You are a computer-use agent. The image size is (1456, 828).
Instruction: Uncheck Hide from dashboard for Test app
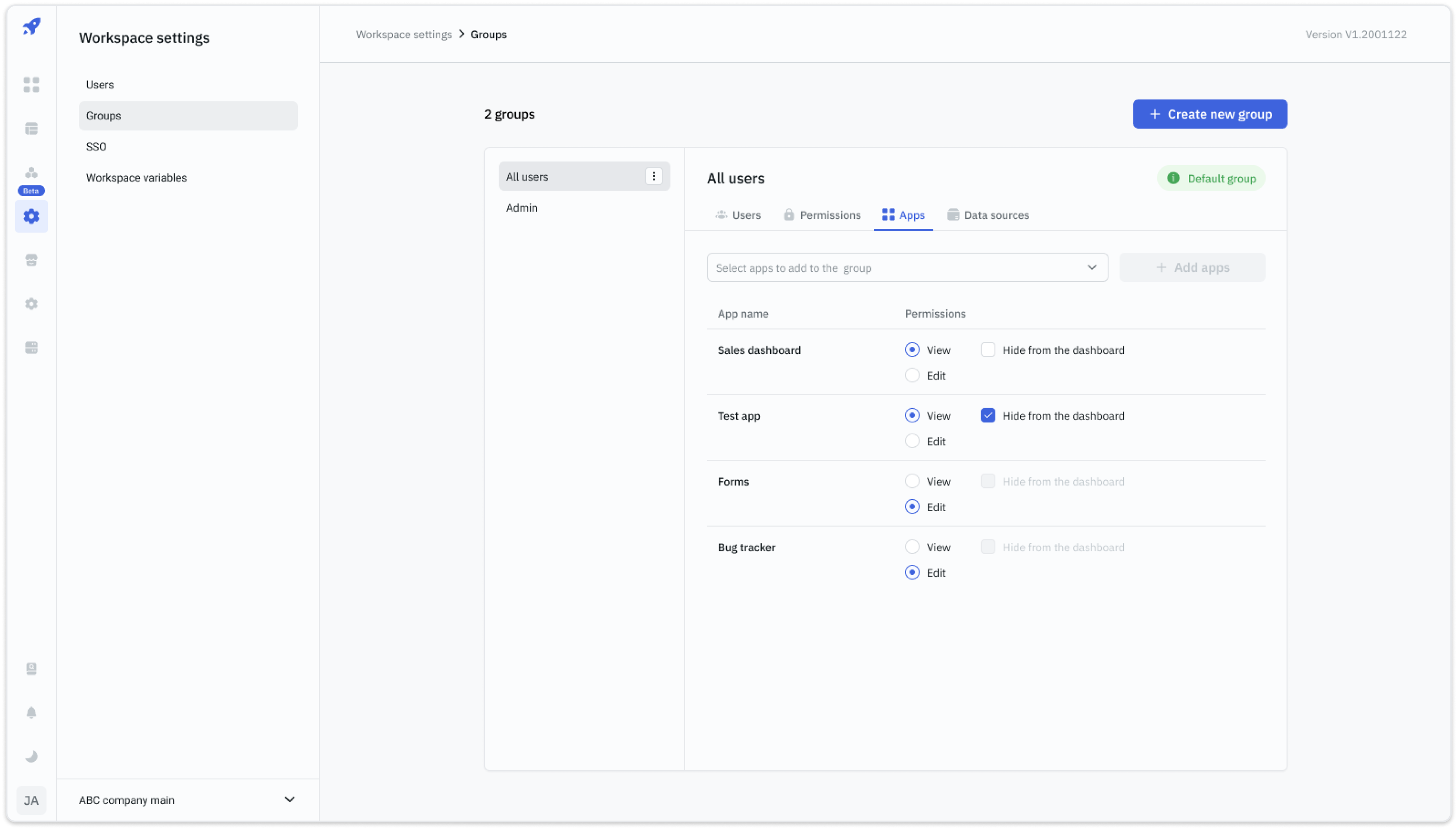[x=988, y=416]
